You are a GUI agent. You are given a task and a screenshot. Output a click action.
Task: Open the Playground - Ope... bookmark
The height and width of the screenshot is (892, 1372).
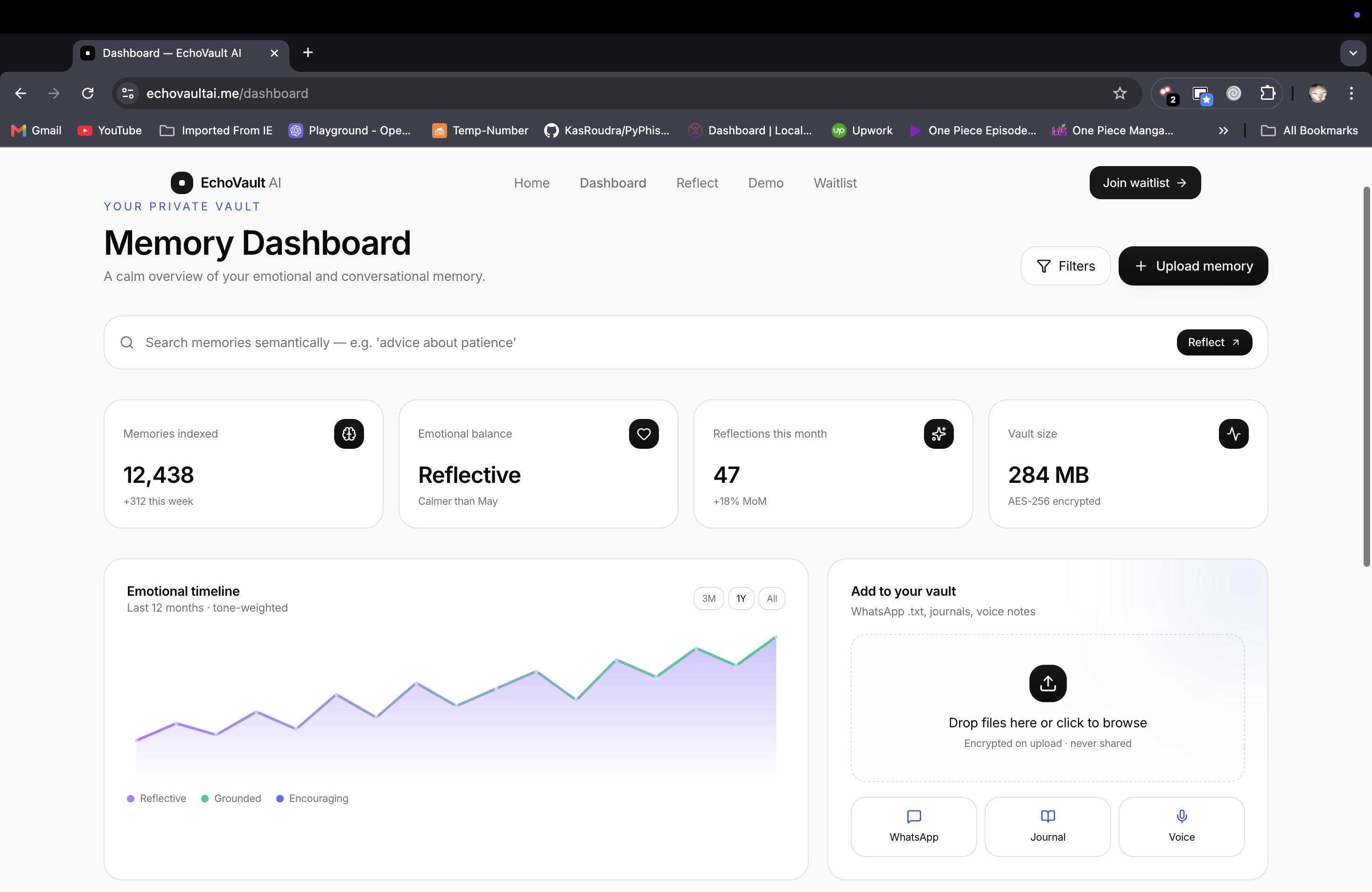[350, 131]
